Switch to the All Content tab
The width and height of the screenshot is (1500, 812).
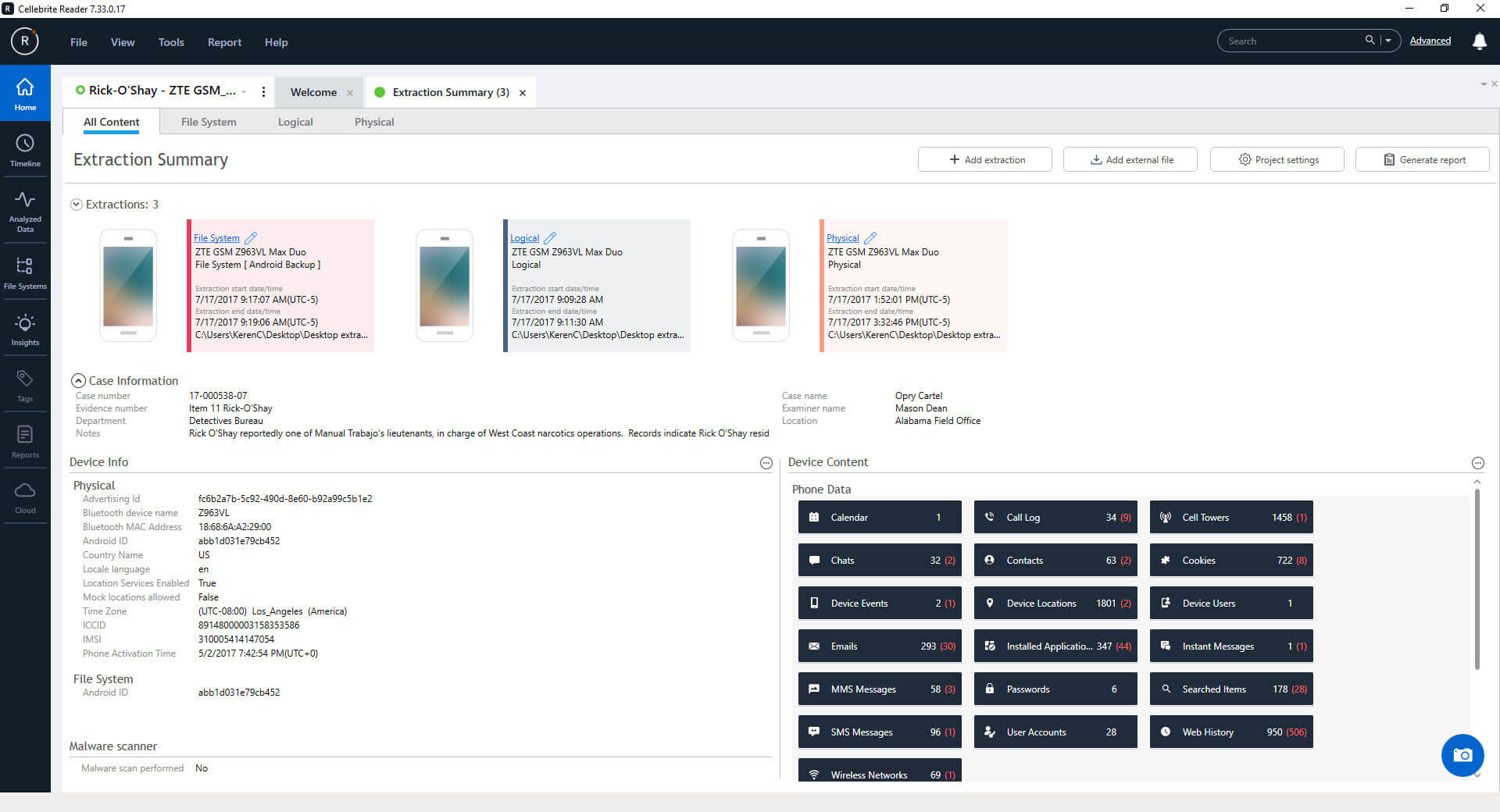111,122
